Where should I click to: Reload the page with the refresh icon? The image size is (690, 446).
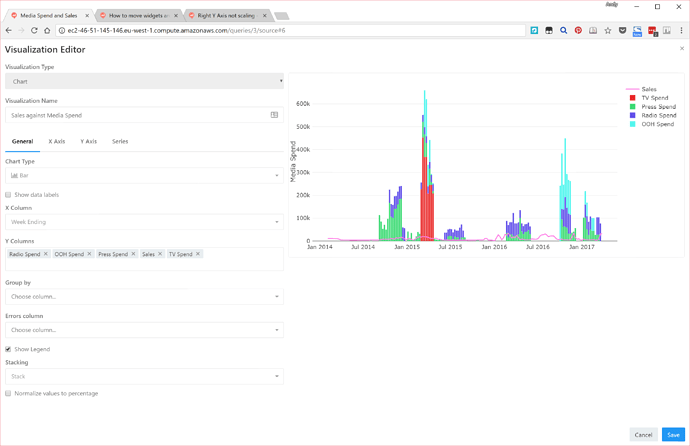click(34, 30)
